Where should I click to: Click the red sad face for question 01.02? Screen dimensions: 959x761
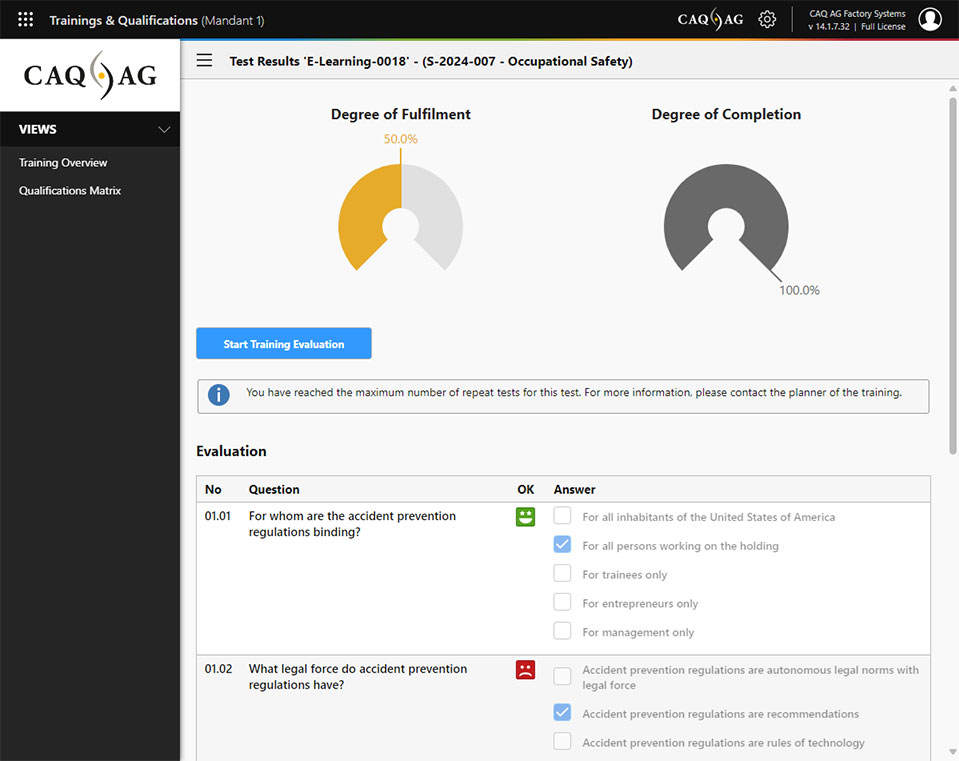[x=525, y=670]
